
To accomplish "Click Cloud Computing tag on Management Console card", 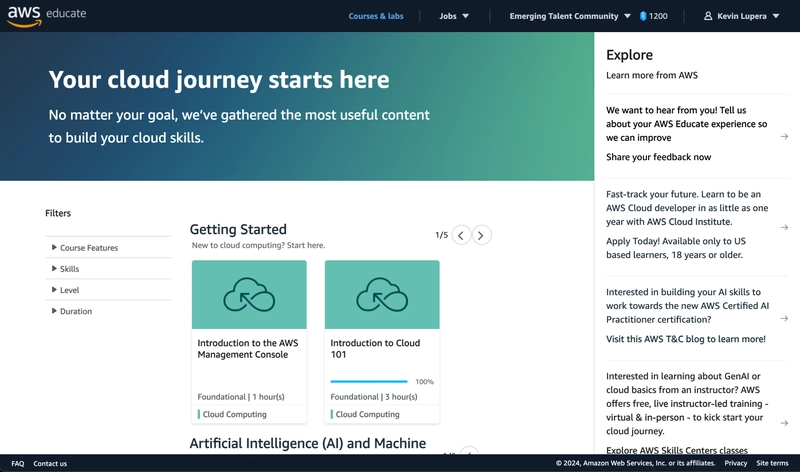I will (234, 414).
